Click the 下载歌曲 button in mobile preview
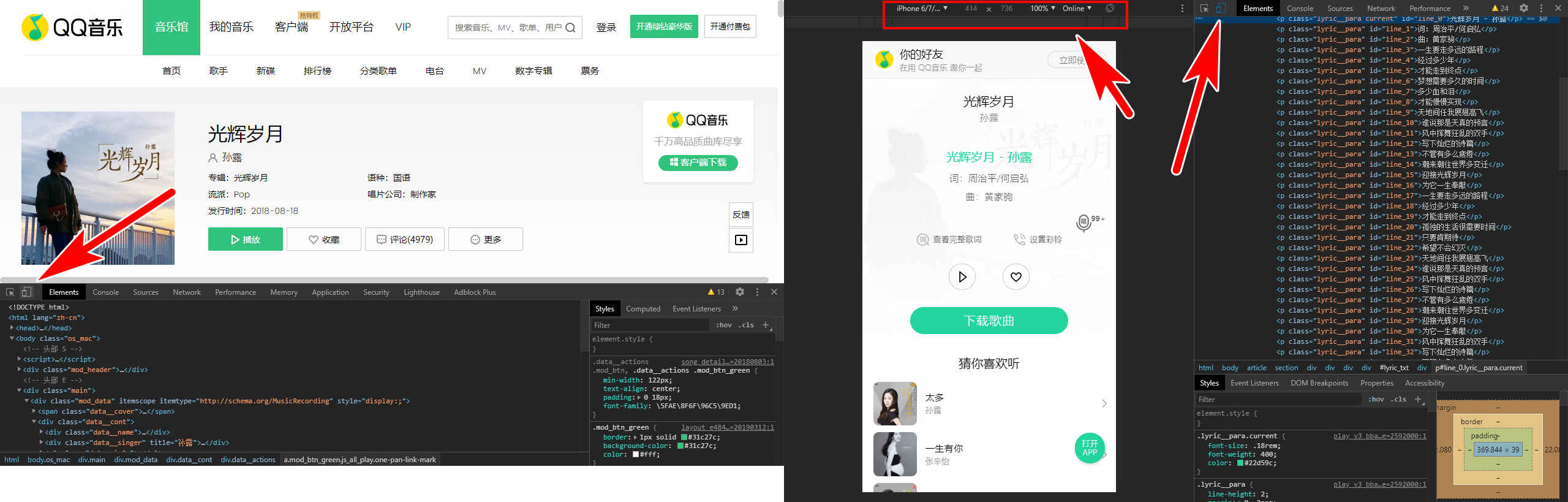The height and width of the screenshot is (502, 1568). [989, 321]
